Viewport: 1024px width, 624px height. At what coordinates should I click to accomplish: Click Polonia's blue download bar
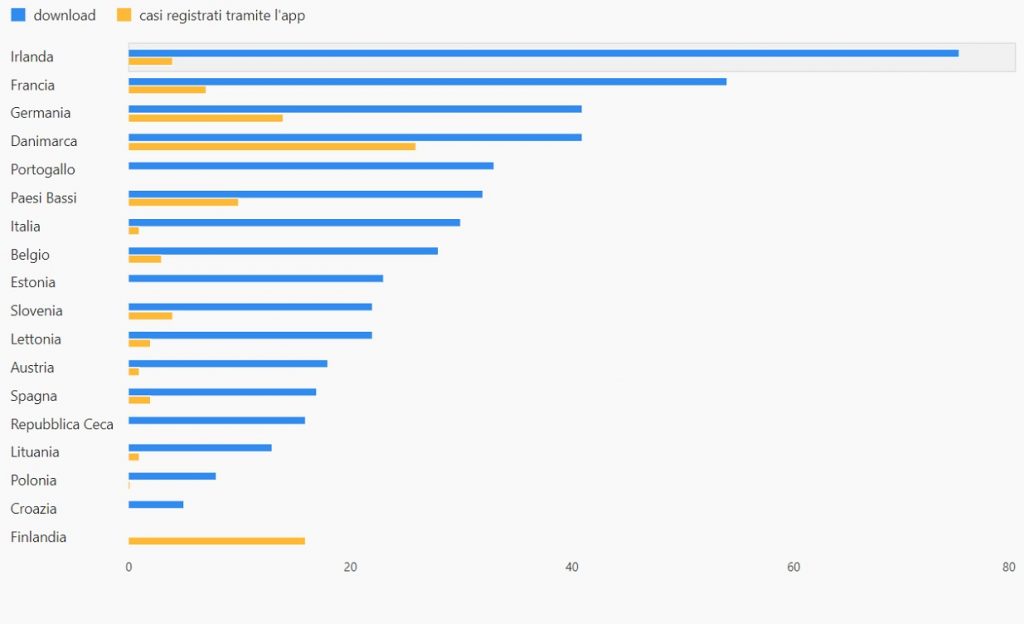coord(172,476)
